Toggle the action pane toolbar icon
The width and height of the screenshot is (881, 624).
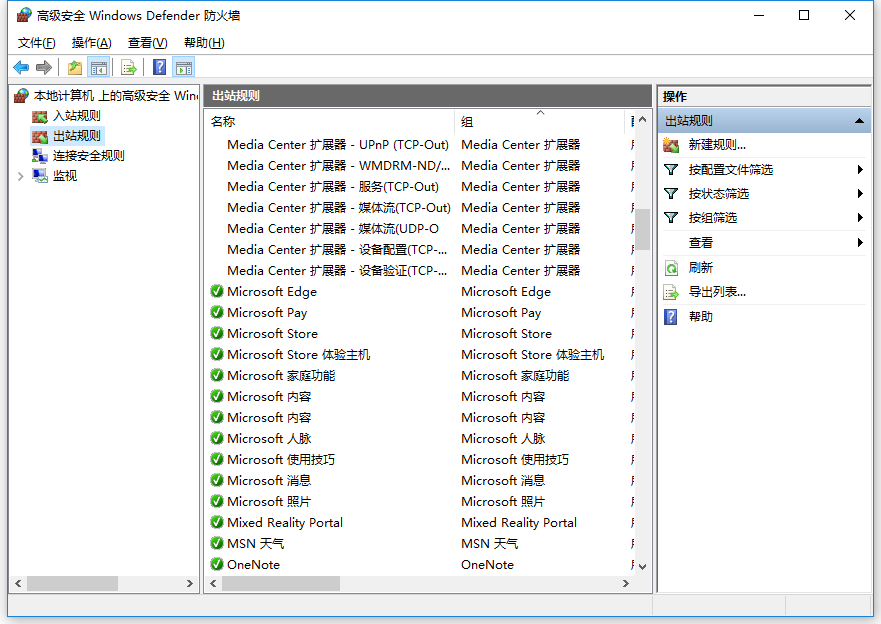pos(184,68)
